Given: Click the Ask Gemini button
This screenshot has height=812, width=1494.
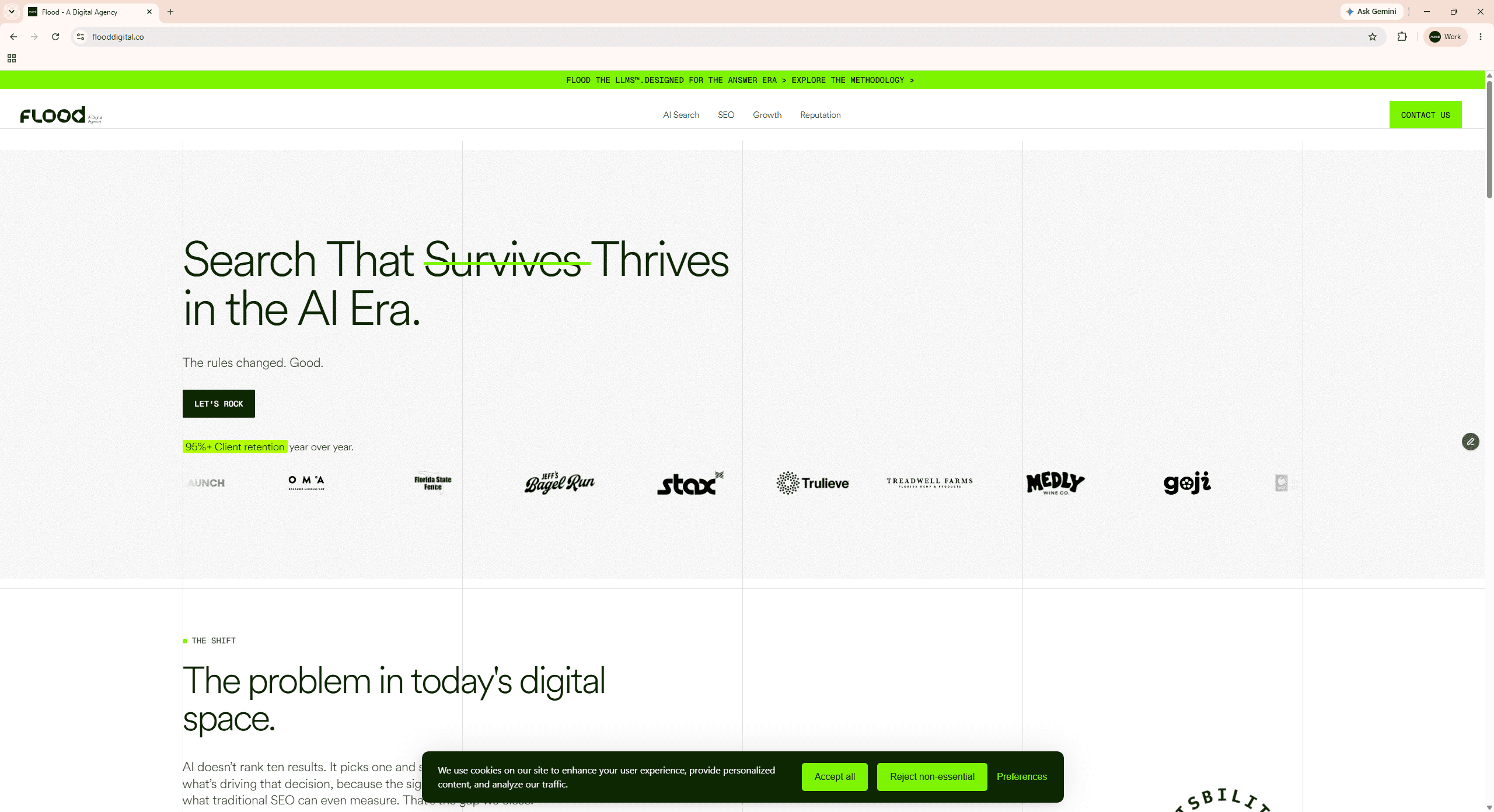Looking at the screenshot, I should (x=1371, y=12).
